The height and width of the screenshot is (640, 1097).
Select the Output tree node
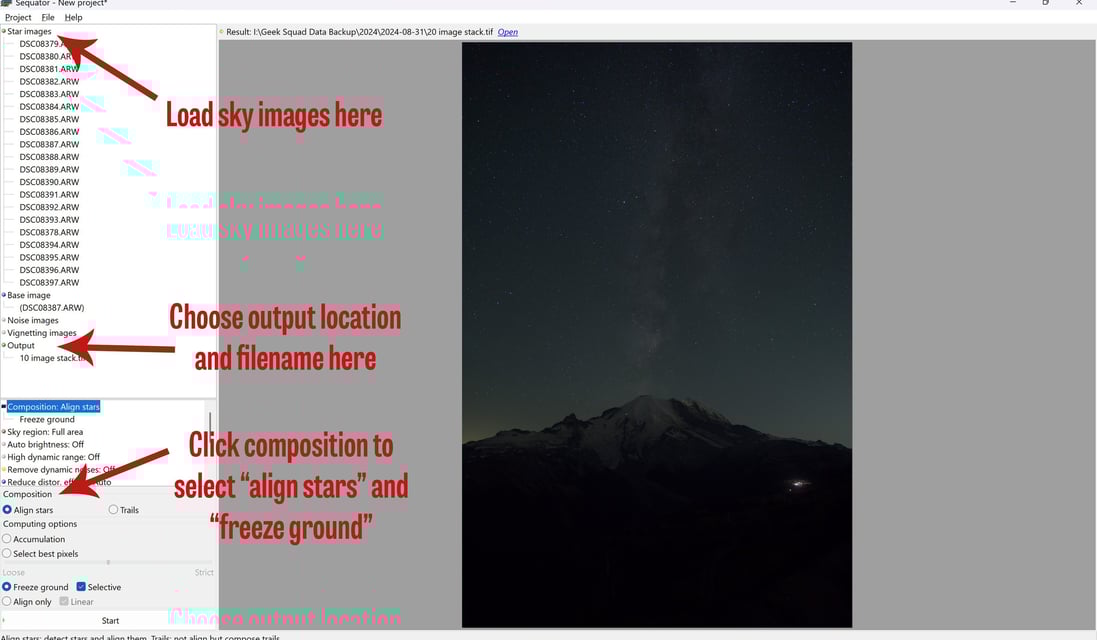coord(21,346)
